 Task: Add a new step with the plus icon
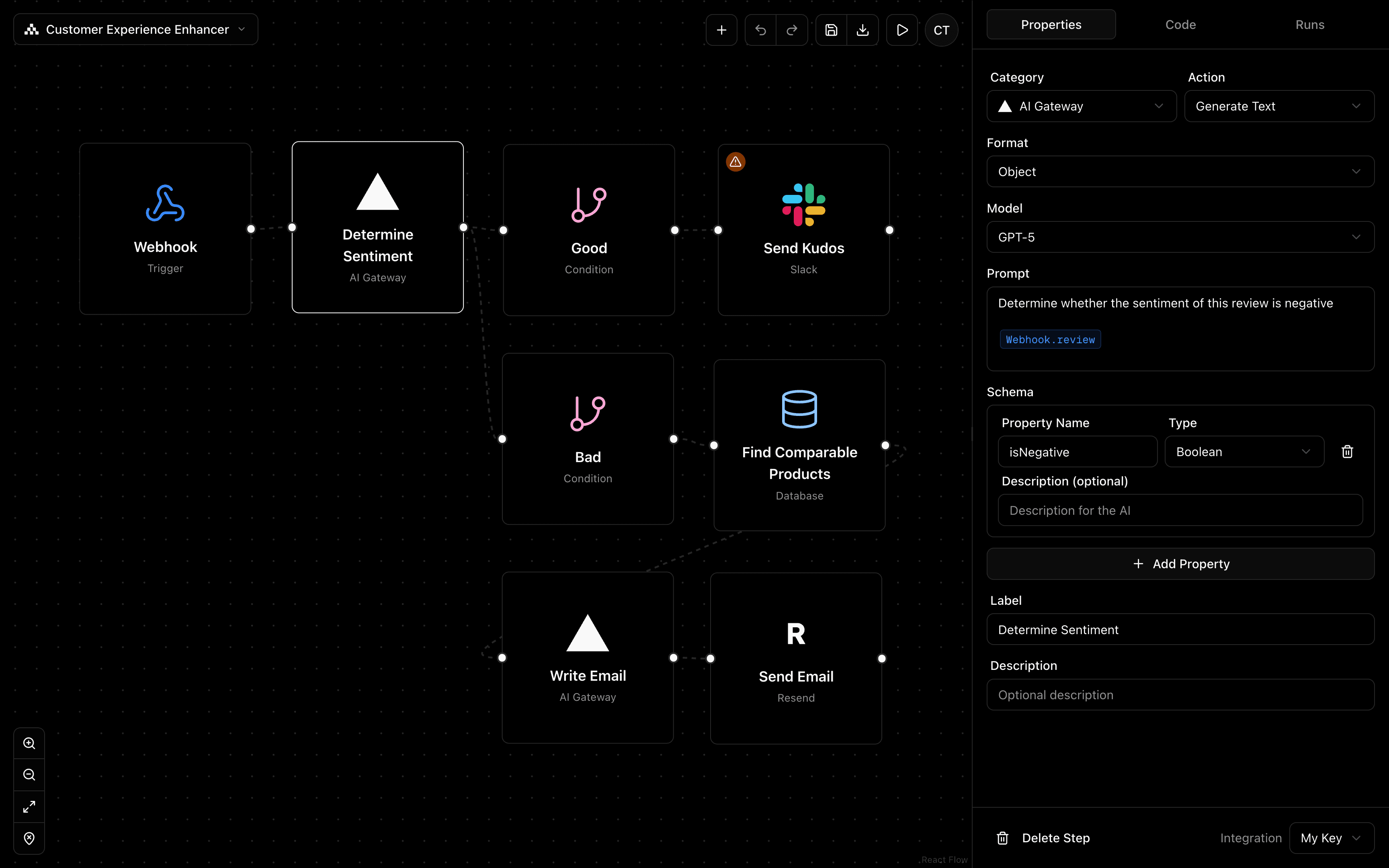pos(721,30)
